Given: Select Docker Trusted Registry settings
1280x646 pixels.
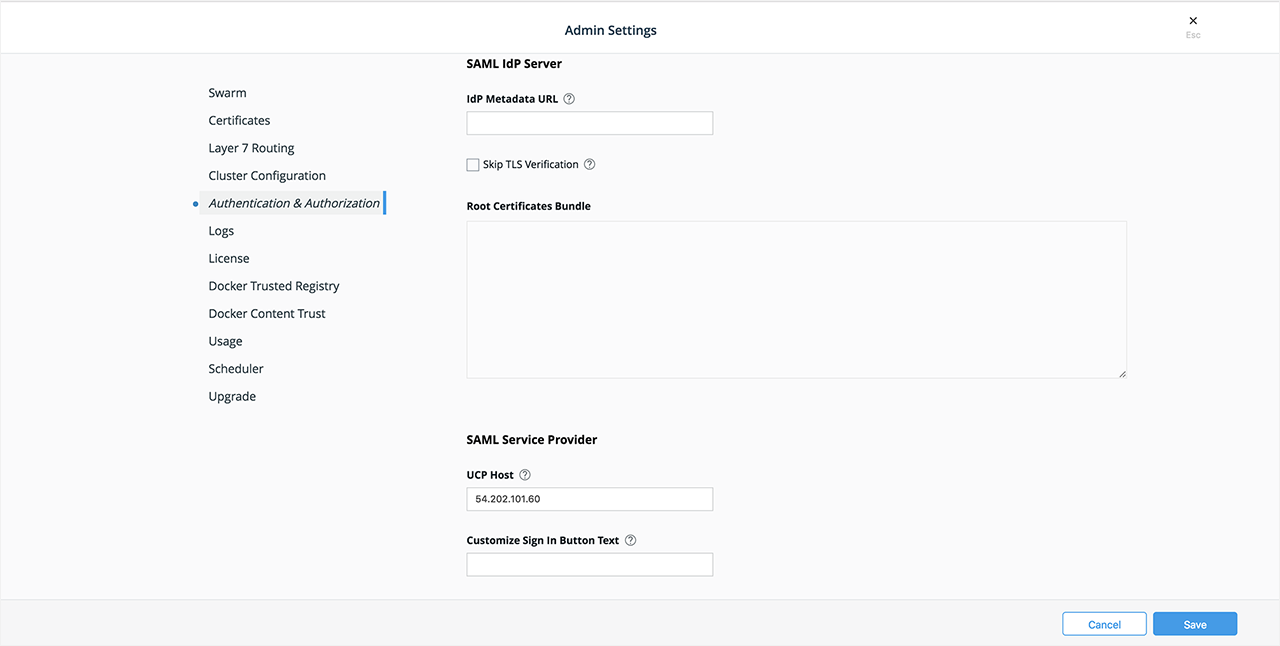Looking at the screenshot, I should pos(273,285).
